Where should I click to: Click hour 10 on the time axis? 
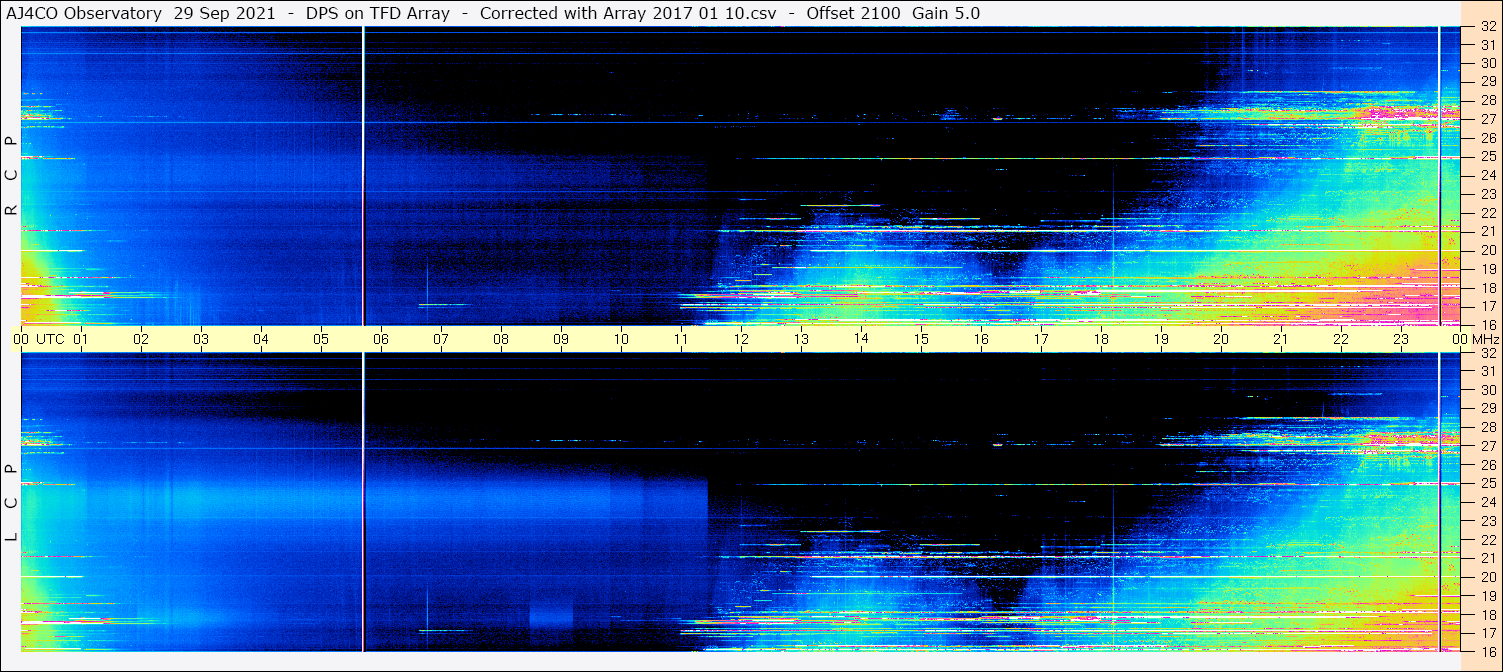click(x=621, y=339)
